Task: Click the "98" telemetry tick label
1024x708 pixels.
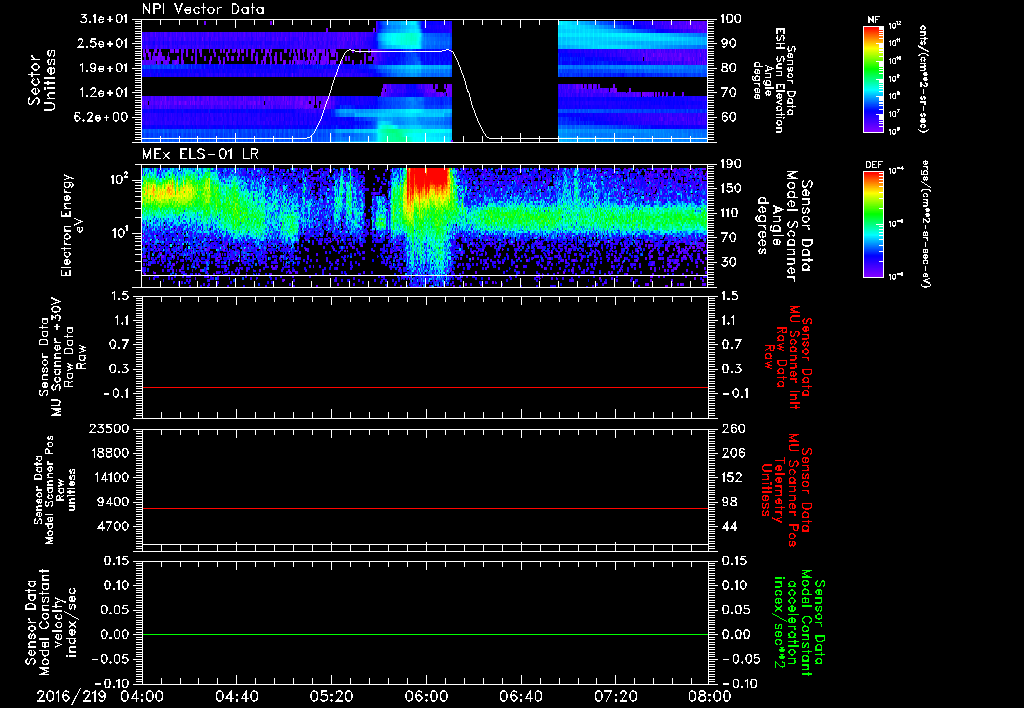Action: click(729, 502)
